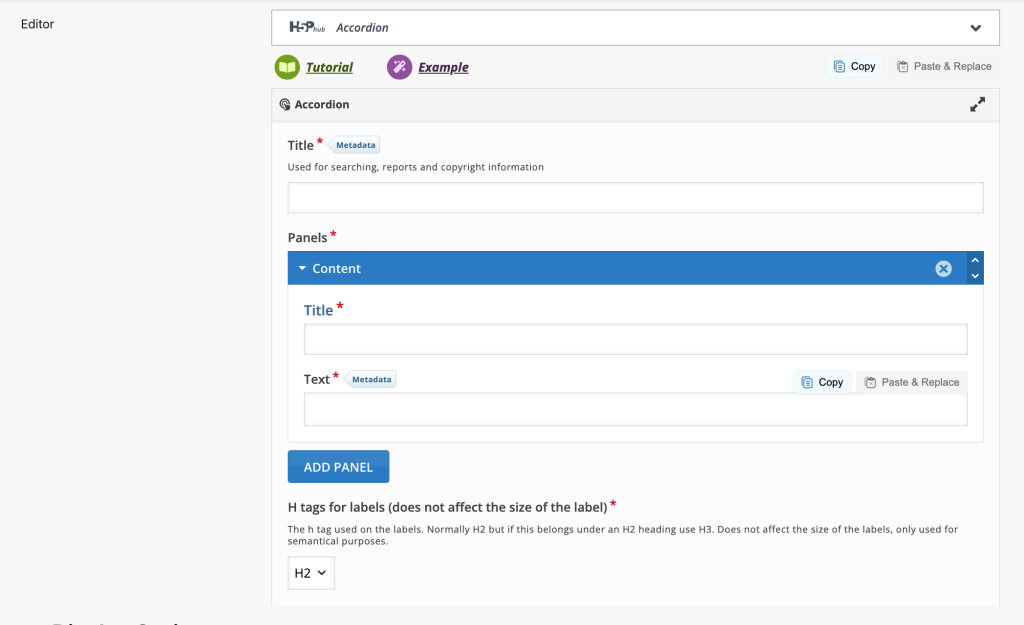Move the Content panel down

click(975, 276)
